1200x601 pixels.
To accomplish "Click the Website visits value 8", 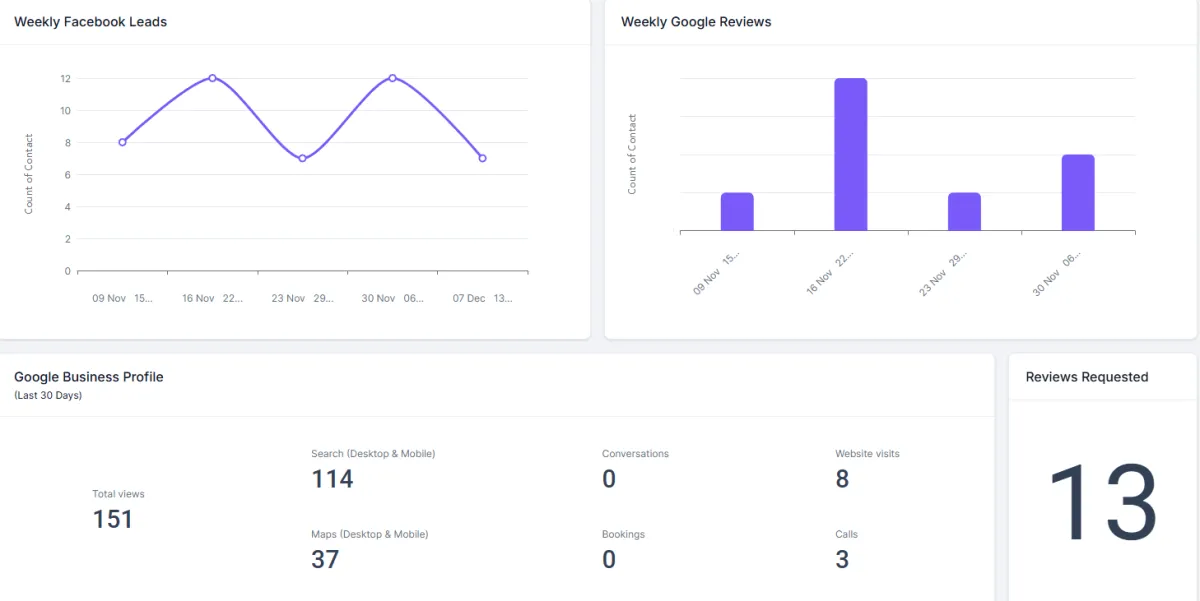I will click(x=842, y=478).
